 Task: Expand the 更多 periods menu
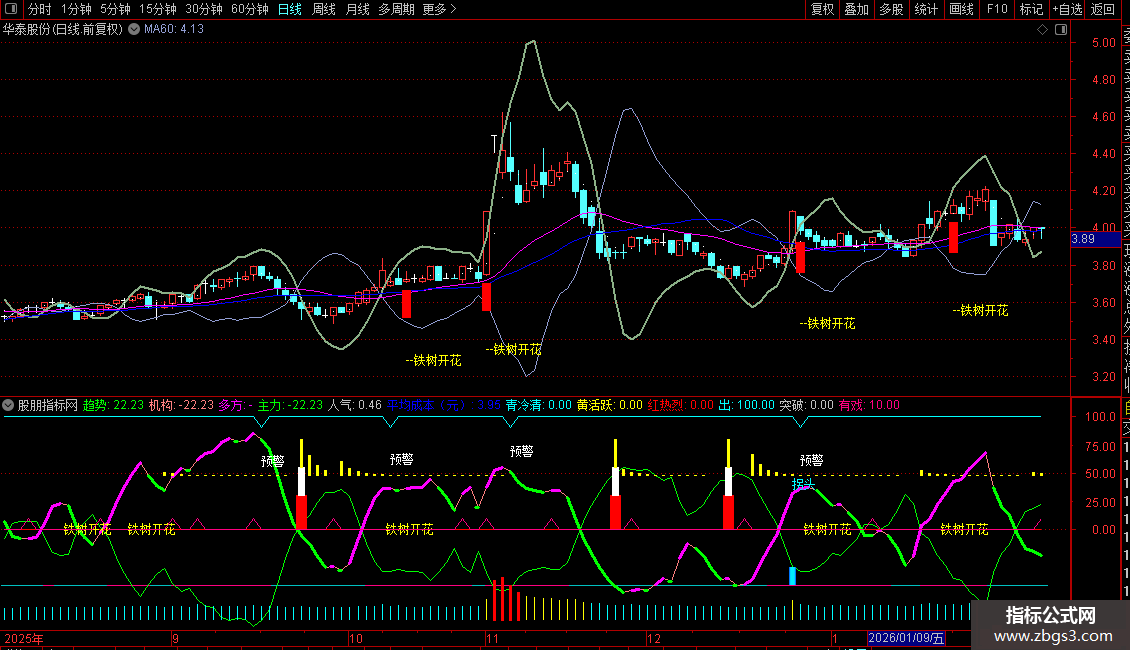tap(439, 10)
